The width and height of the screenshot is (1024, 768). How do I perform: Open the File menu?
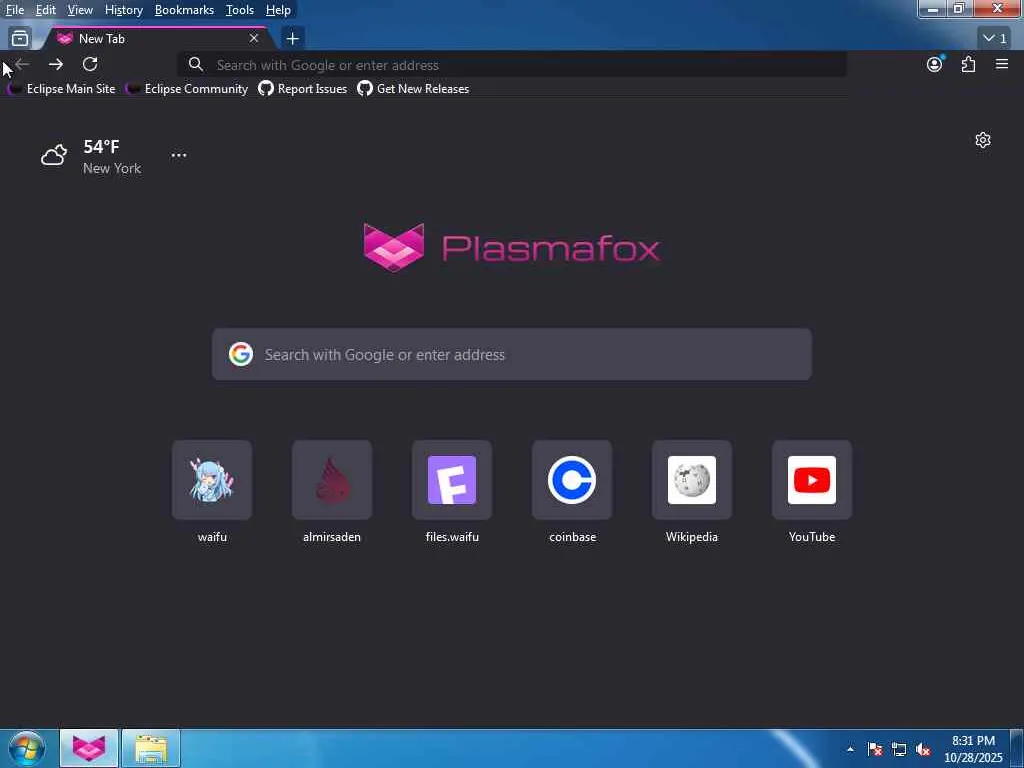(14, 10)
